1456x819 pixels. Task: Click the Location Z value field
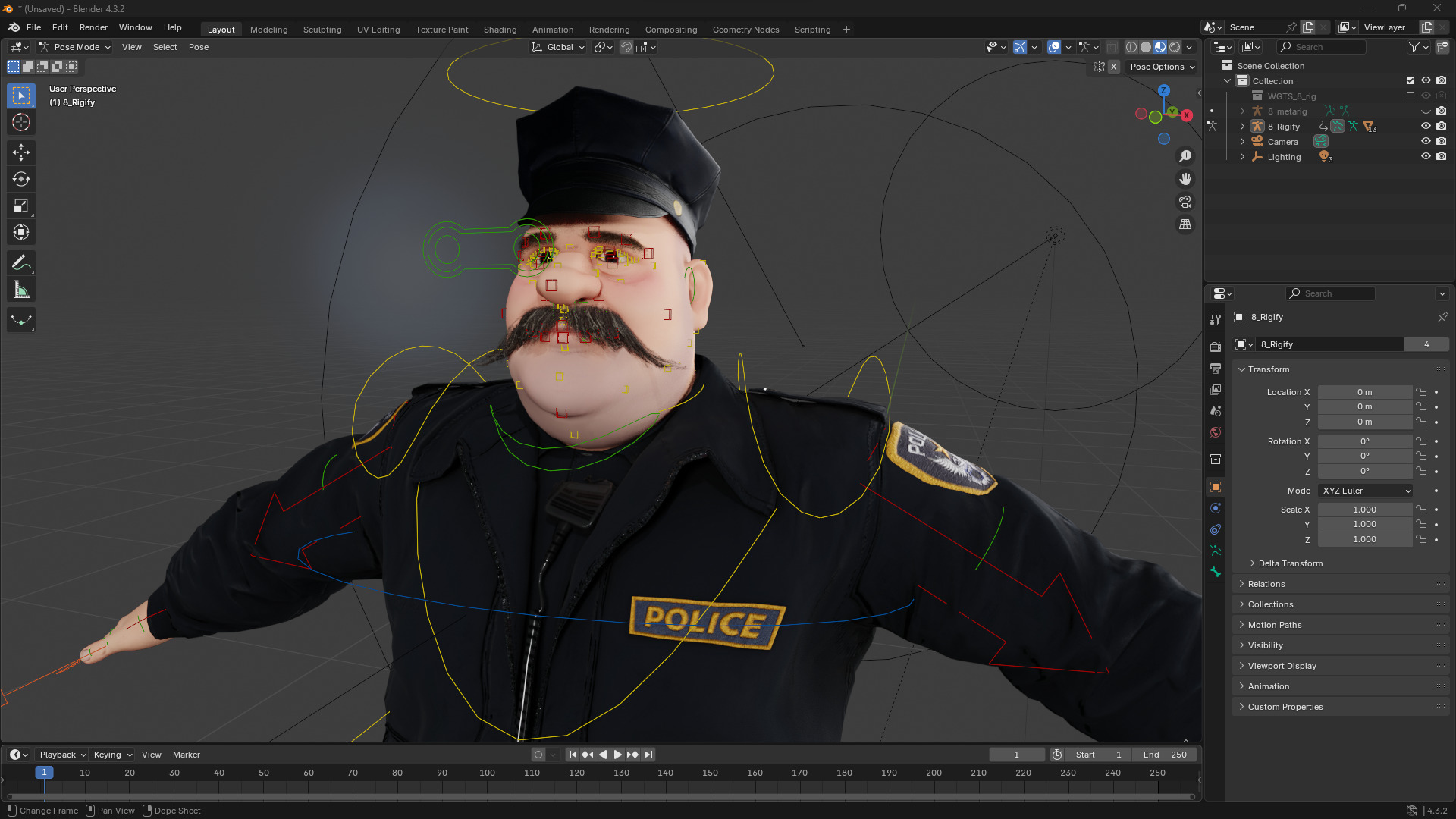pos(1365,422)
